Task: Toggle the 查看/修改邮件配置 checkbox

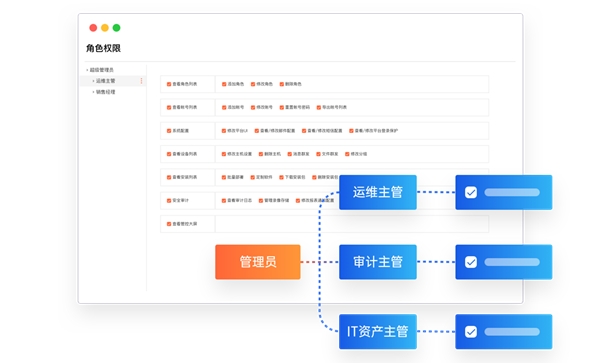Action: (257, 131)
